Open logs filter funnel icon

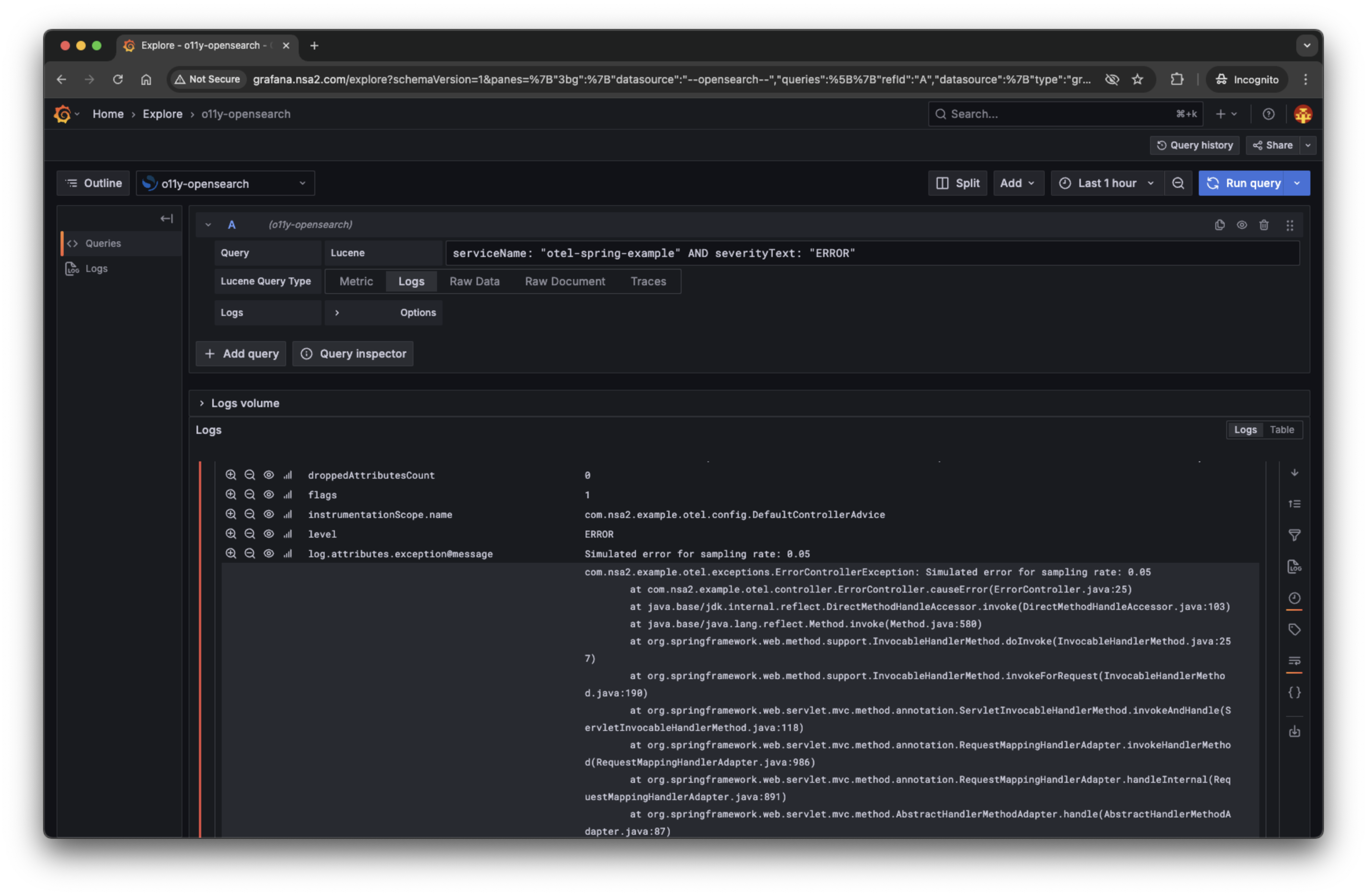click(x=1294, y=535)
